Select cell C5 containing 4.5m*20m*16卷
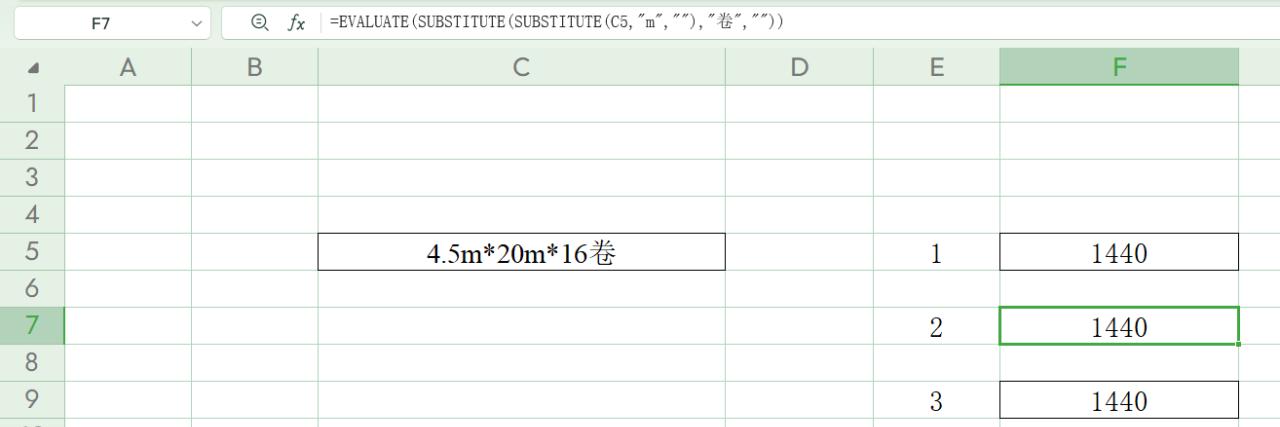This screenshot has width=1280, height=427. pos(521,253)
